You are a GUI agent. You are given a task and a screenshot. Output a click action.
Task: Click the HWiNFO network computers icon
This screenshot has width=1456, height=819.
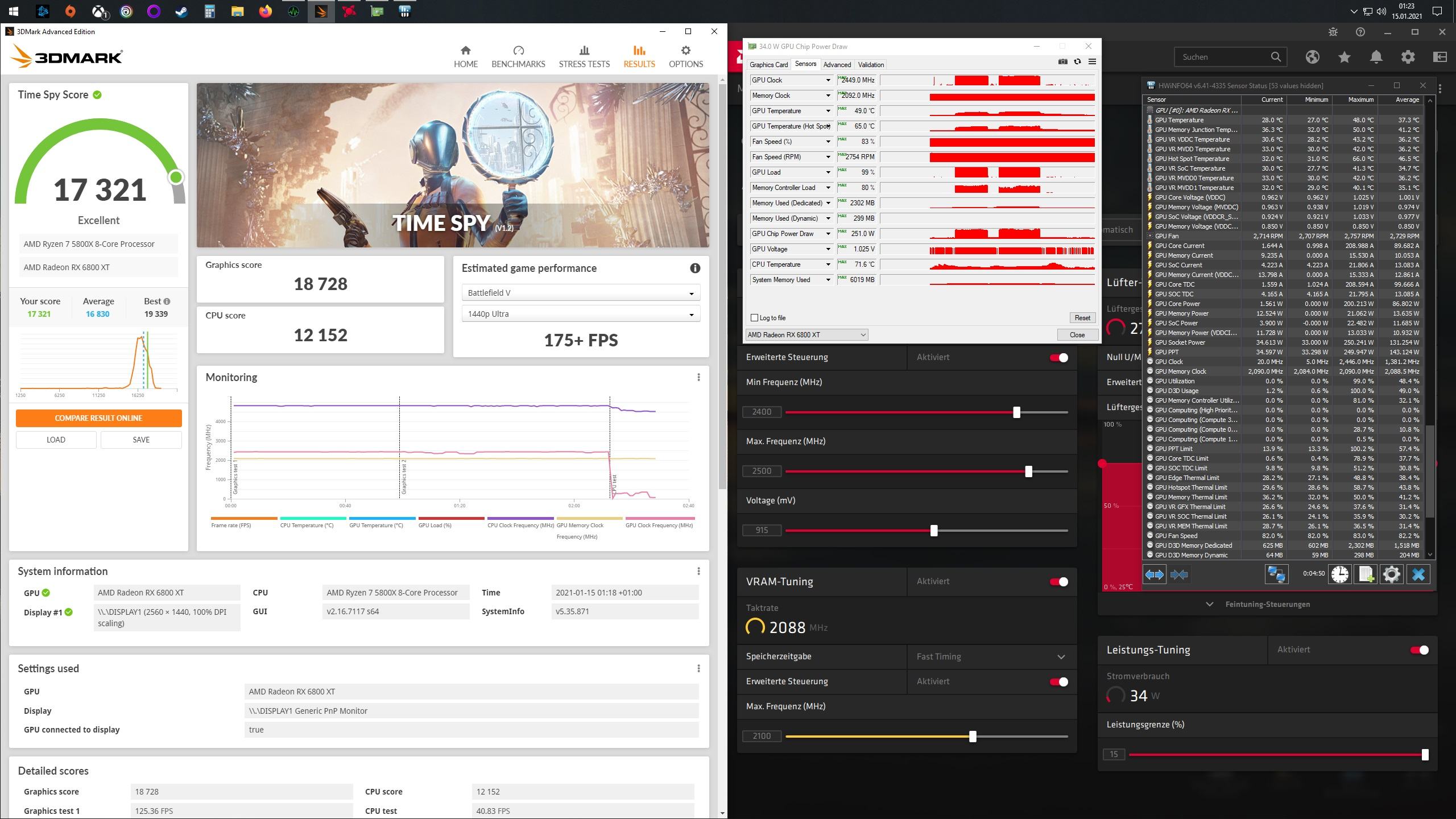click(1276, 574)
